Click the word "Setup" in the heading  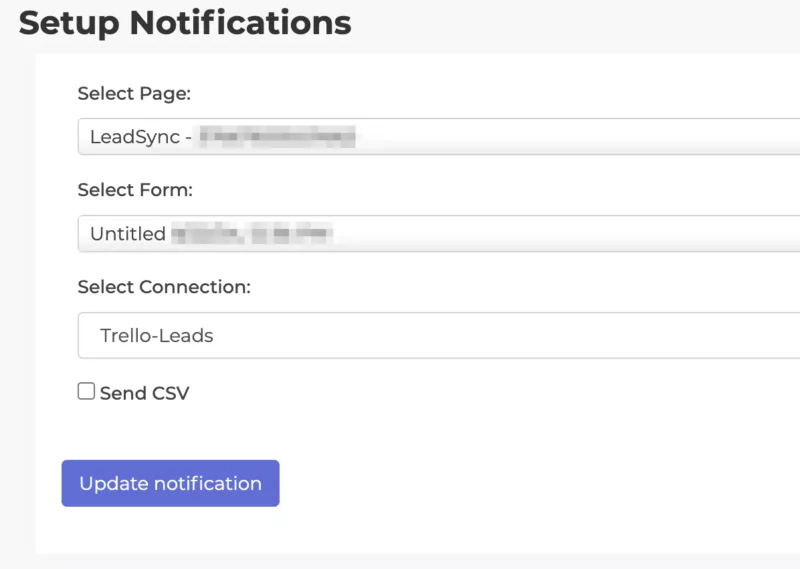tap(72, 22)
